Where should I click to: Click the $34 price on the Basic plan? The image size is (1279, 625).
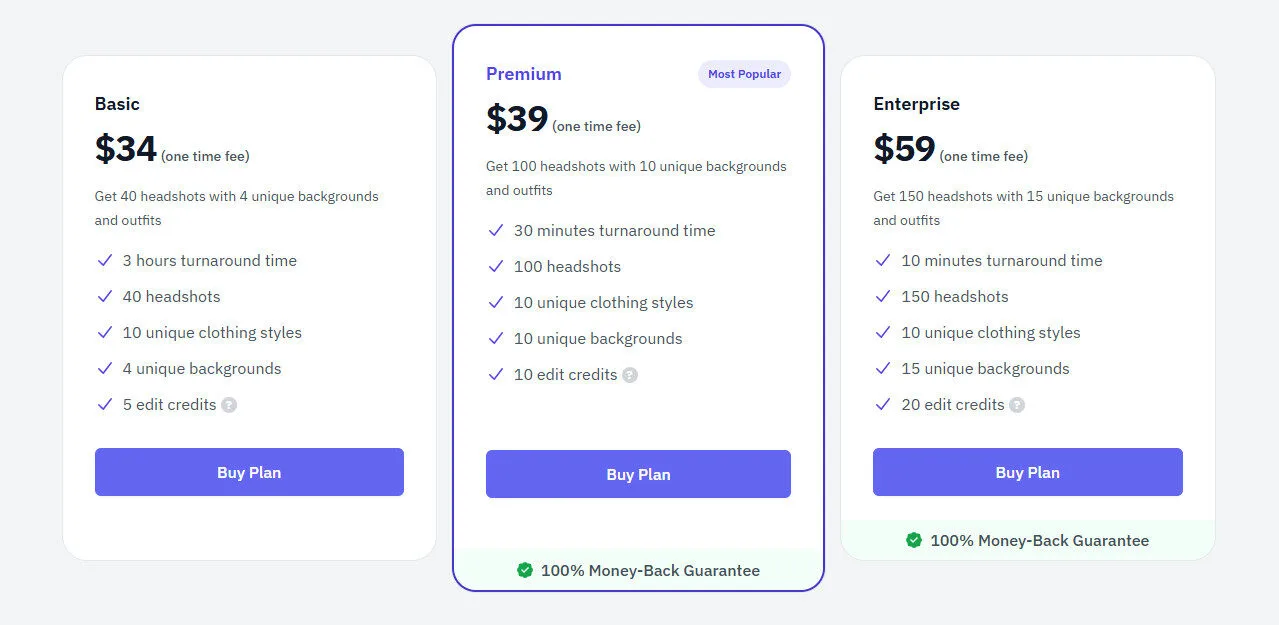pos(125,149)
